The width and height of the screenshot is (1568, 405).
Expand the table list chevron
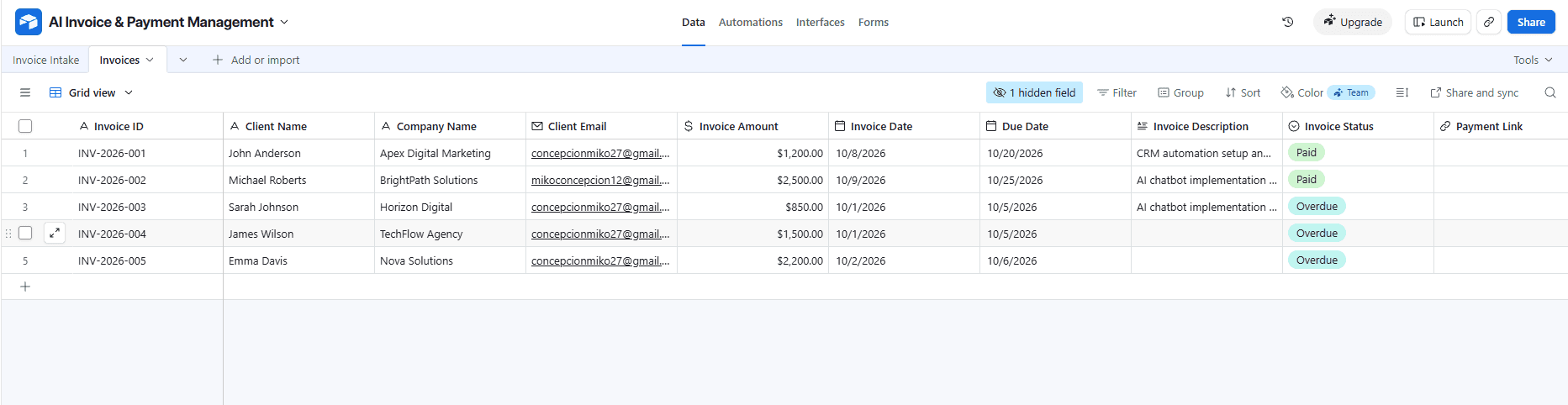(x=182, y=60)
